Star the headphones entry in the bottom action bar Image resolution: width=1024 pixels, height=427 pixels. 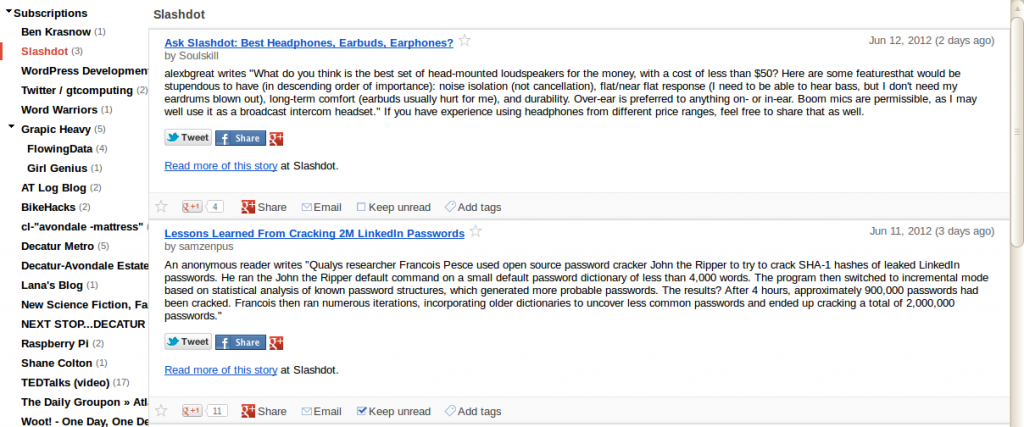click(x=161, y=207)
